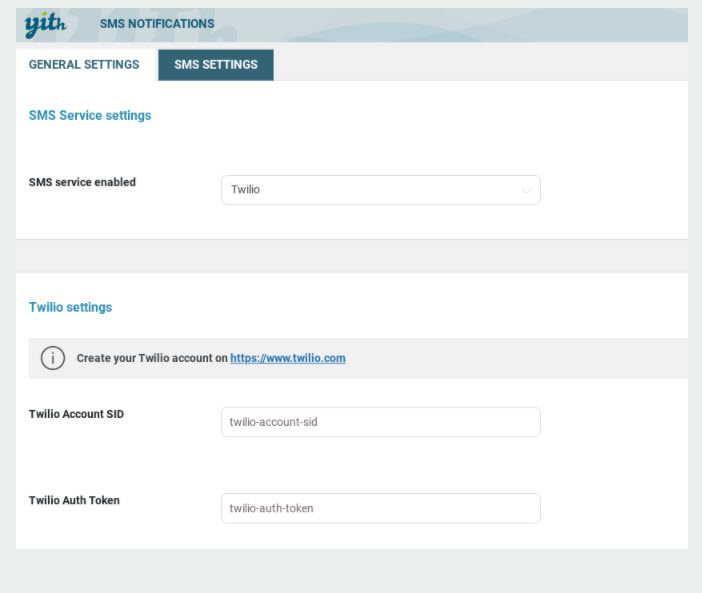Focus the Twilio Auth Token input field
This screenshot has width=702, height=593.
(x=381, y=508)
